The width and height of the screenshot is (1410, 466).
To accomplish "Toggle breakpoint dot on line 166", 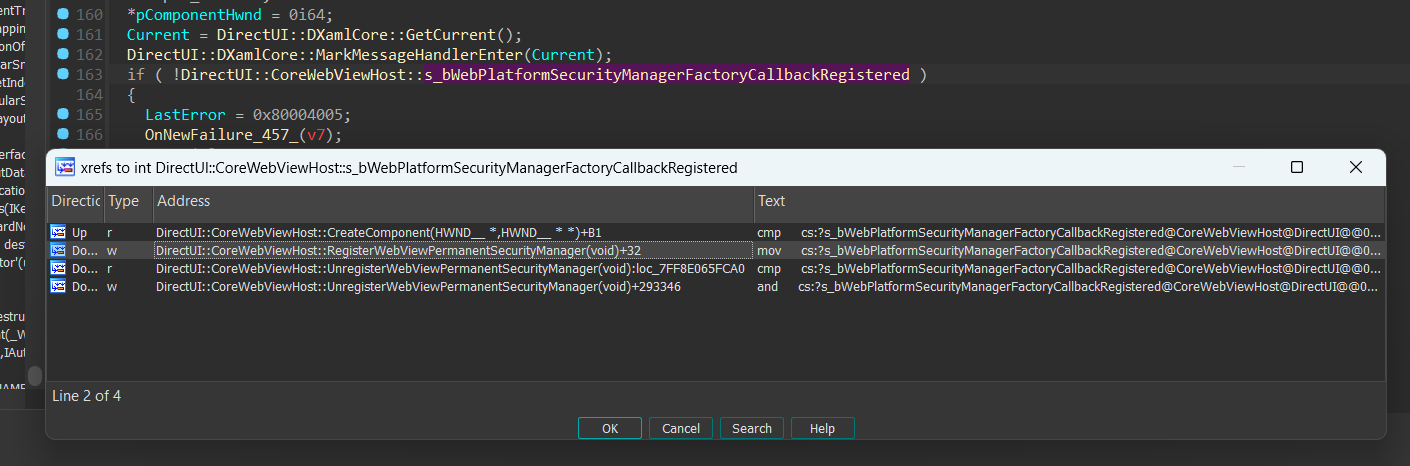I will click(63, 134).
